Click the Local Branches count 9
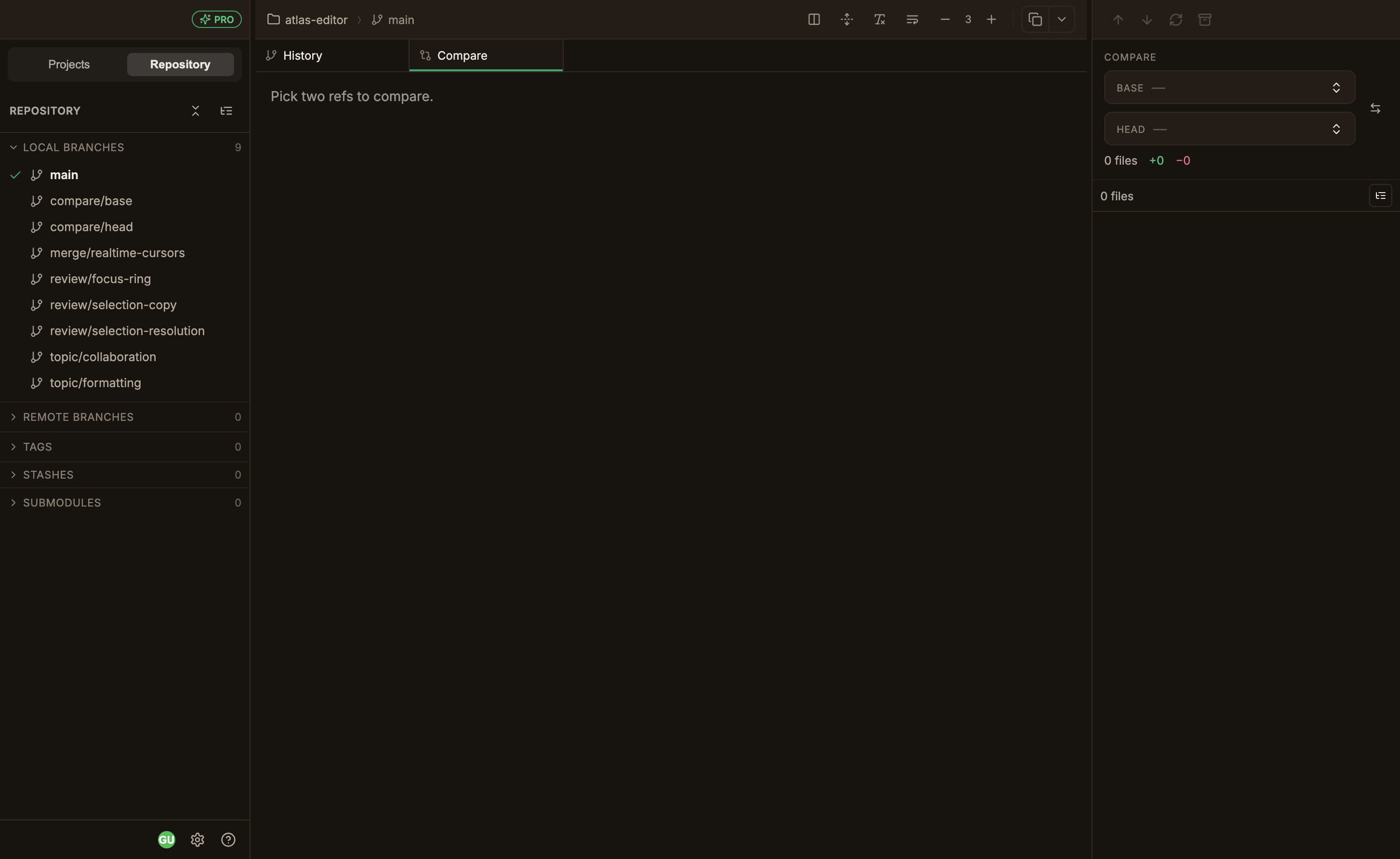The image size is (1400, 859). [238, 148]
